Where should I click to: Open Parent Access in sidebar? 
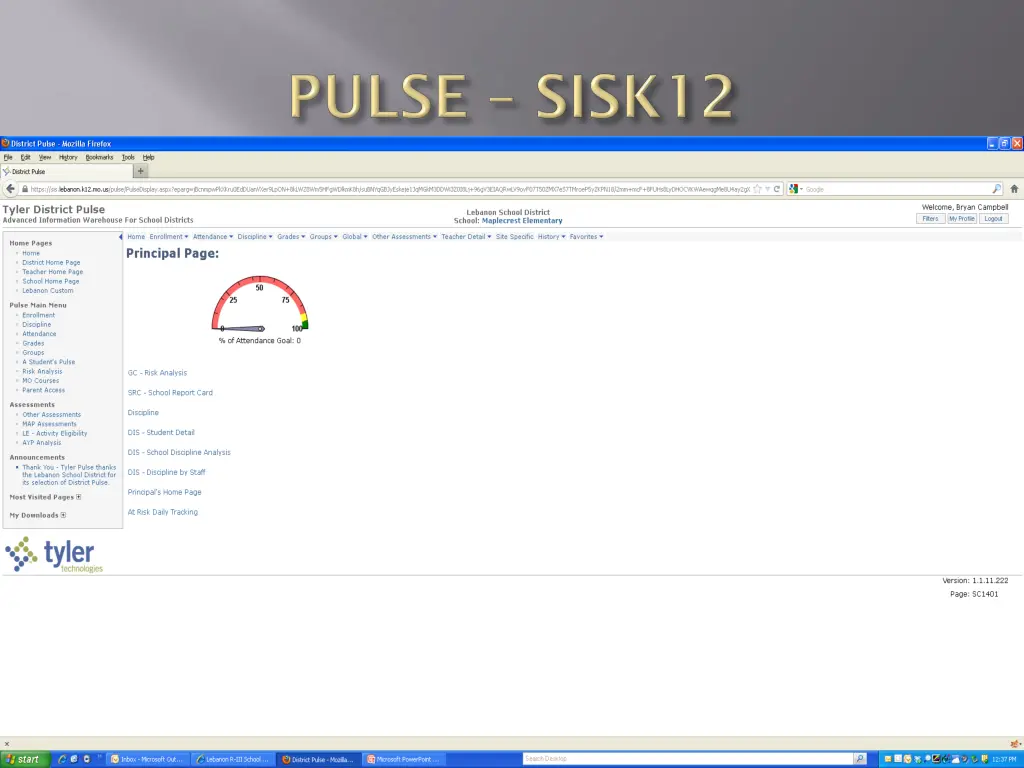point(44,390)
